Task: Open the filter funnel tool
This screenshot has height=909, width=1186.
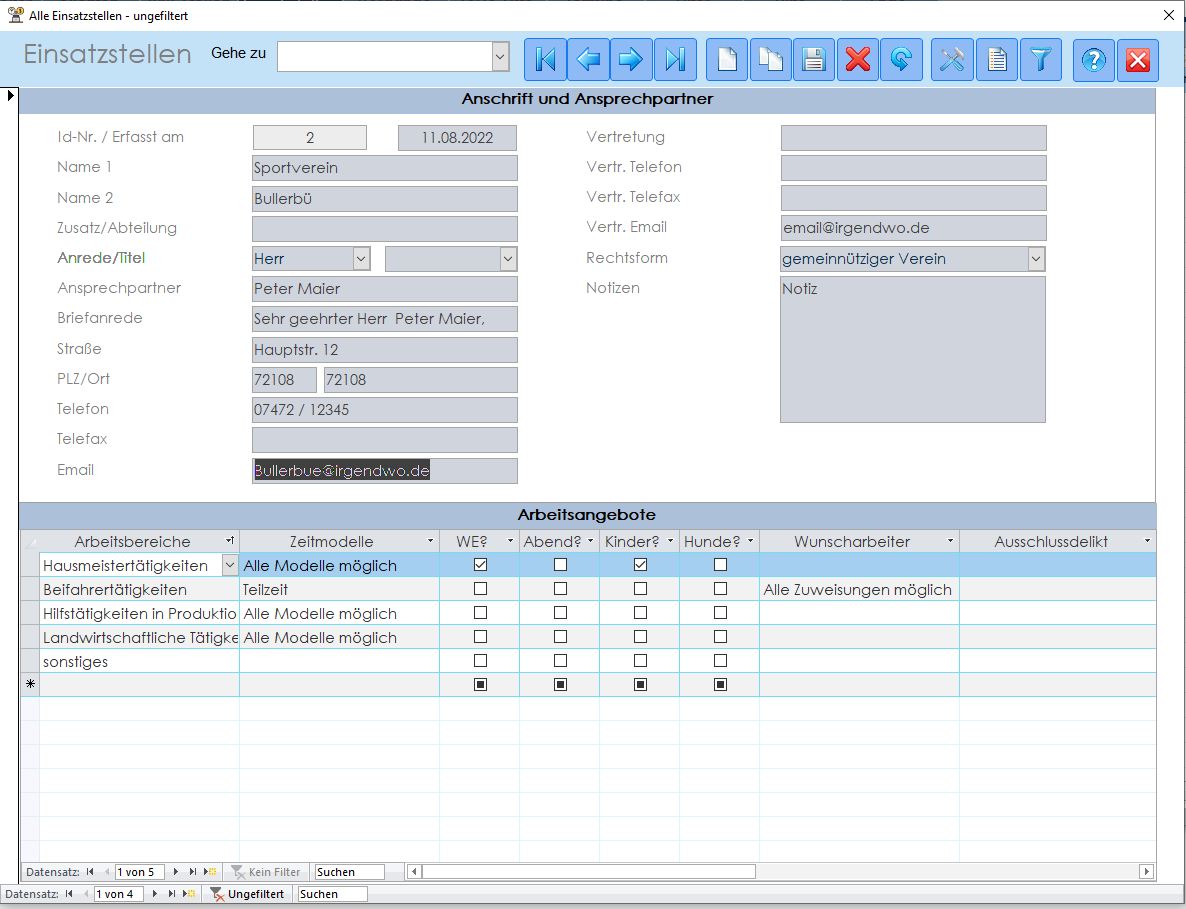Action: [x=1041, y=60]
